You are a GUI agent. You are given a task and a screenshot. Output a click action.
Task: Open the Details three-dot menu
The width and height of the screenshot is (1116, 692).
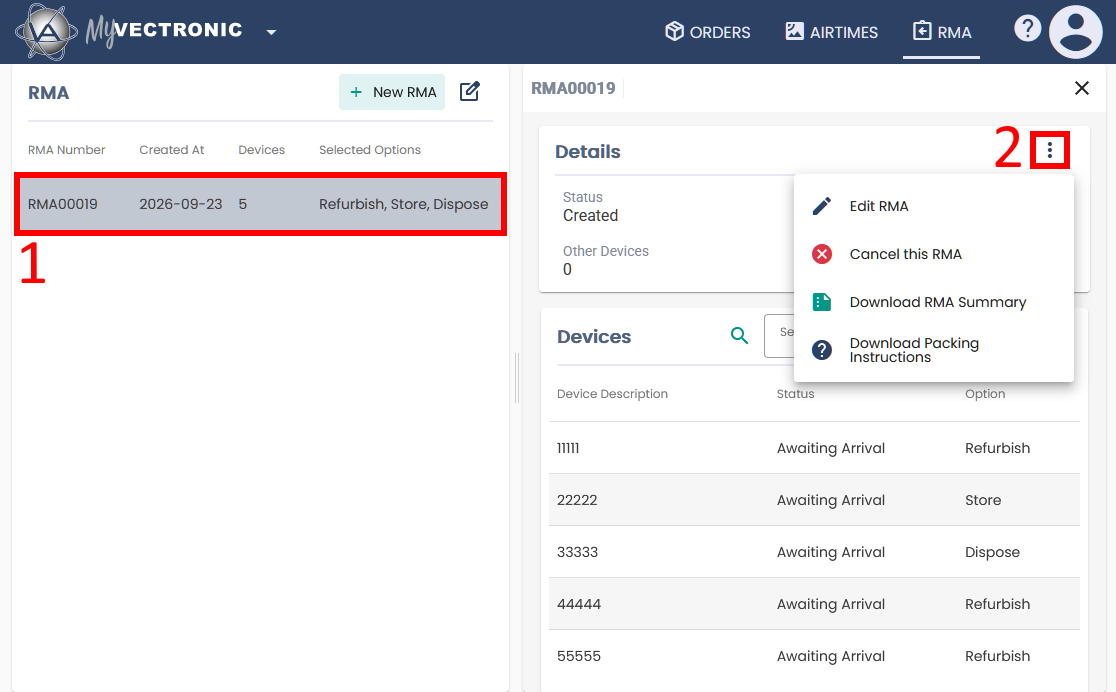[x=1050, y=150]
